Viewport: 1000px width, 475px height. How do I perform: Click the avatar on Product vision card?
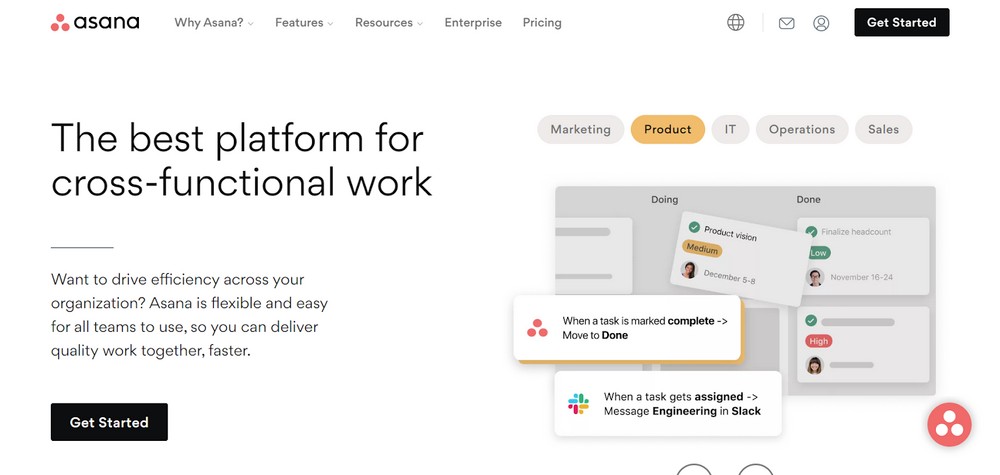click(x=689, y=270)
